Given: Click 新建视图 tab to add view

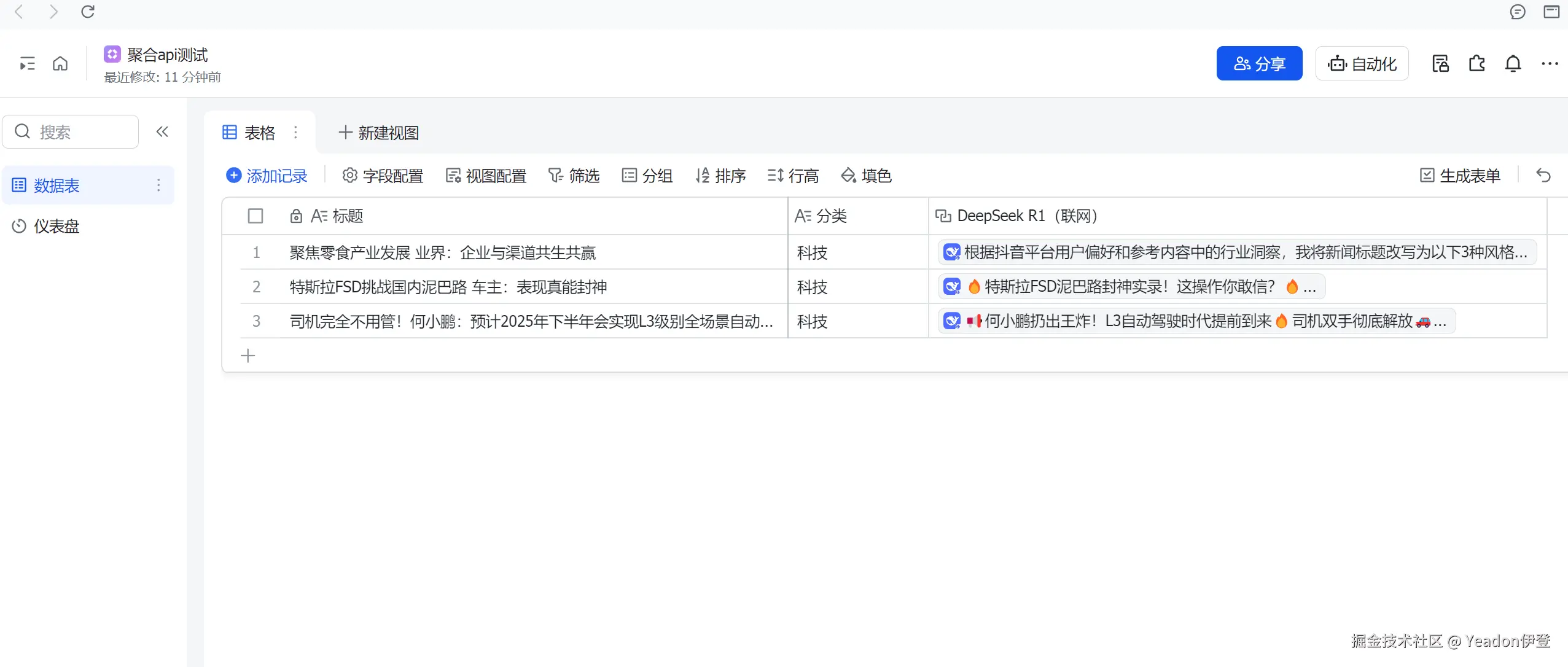Looking at the screenshot, I should [379, 133].
